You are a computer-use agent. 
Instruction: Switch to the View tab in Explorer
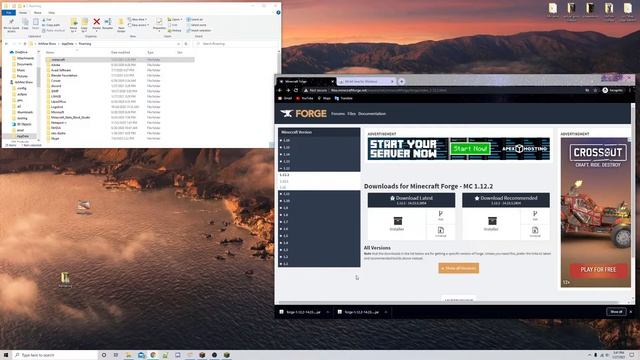tap(51, 13)
